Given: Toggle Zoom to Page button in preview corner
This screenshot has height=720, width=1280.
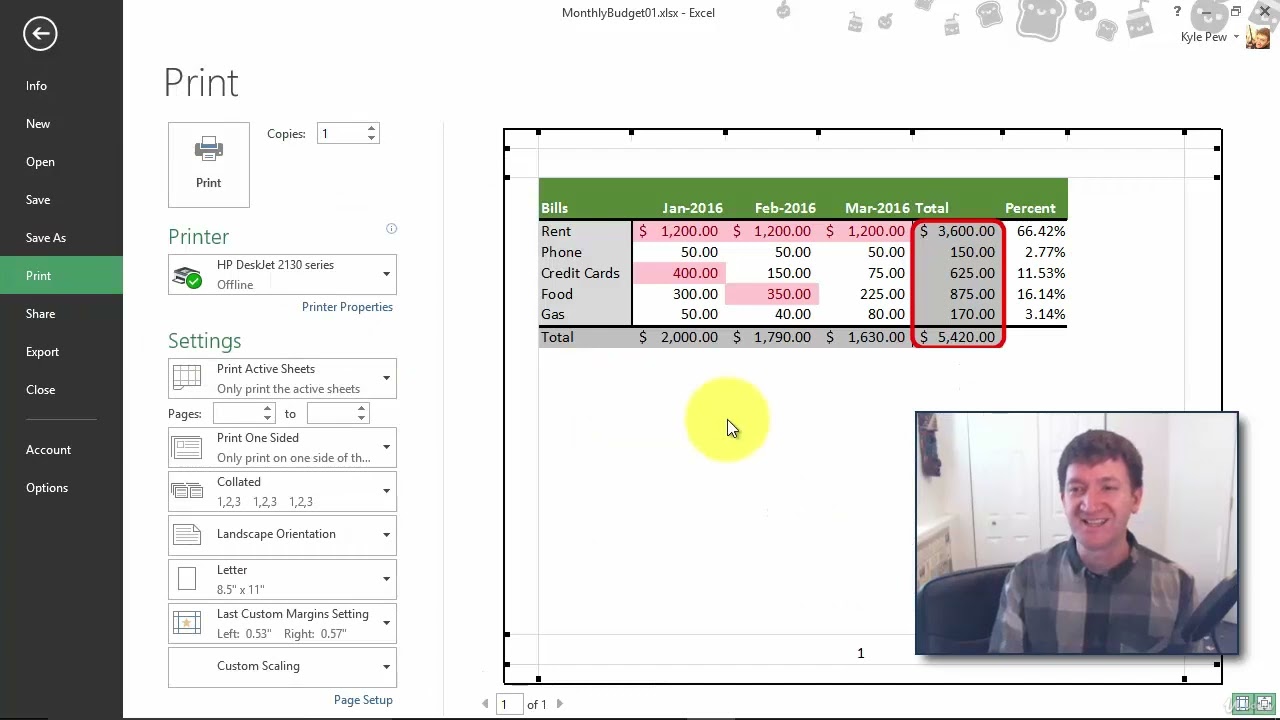Looking at the screenshot, I should [1263, 703].
